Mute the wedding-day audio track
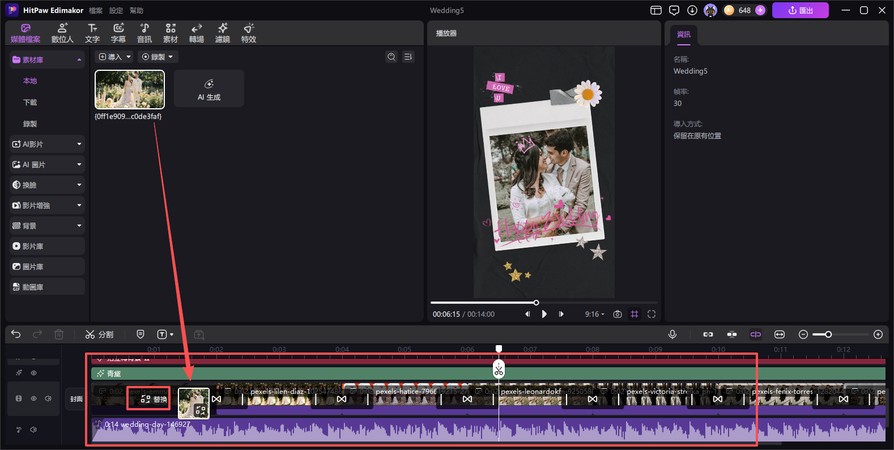The width and height of the screenshot is (894, 450). (x=33, y=430)
